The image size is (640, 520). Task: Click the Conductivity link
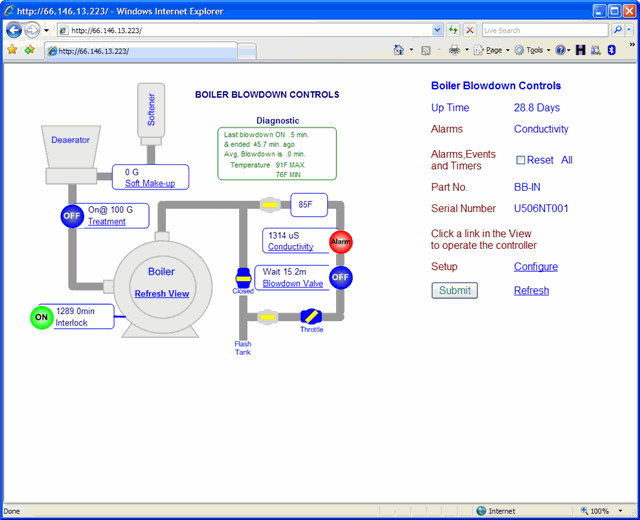(290, 247)
